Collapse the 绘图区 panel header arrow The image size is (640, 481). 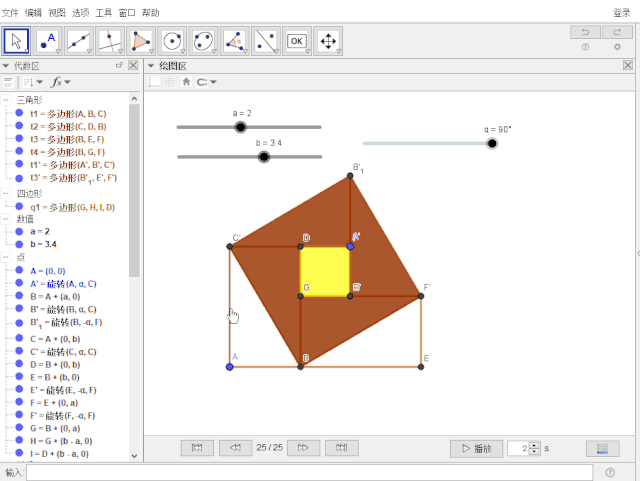point(151,66)
